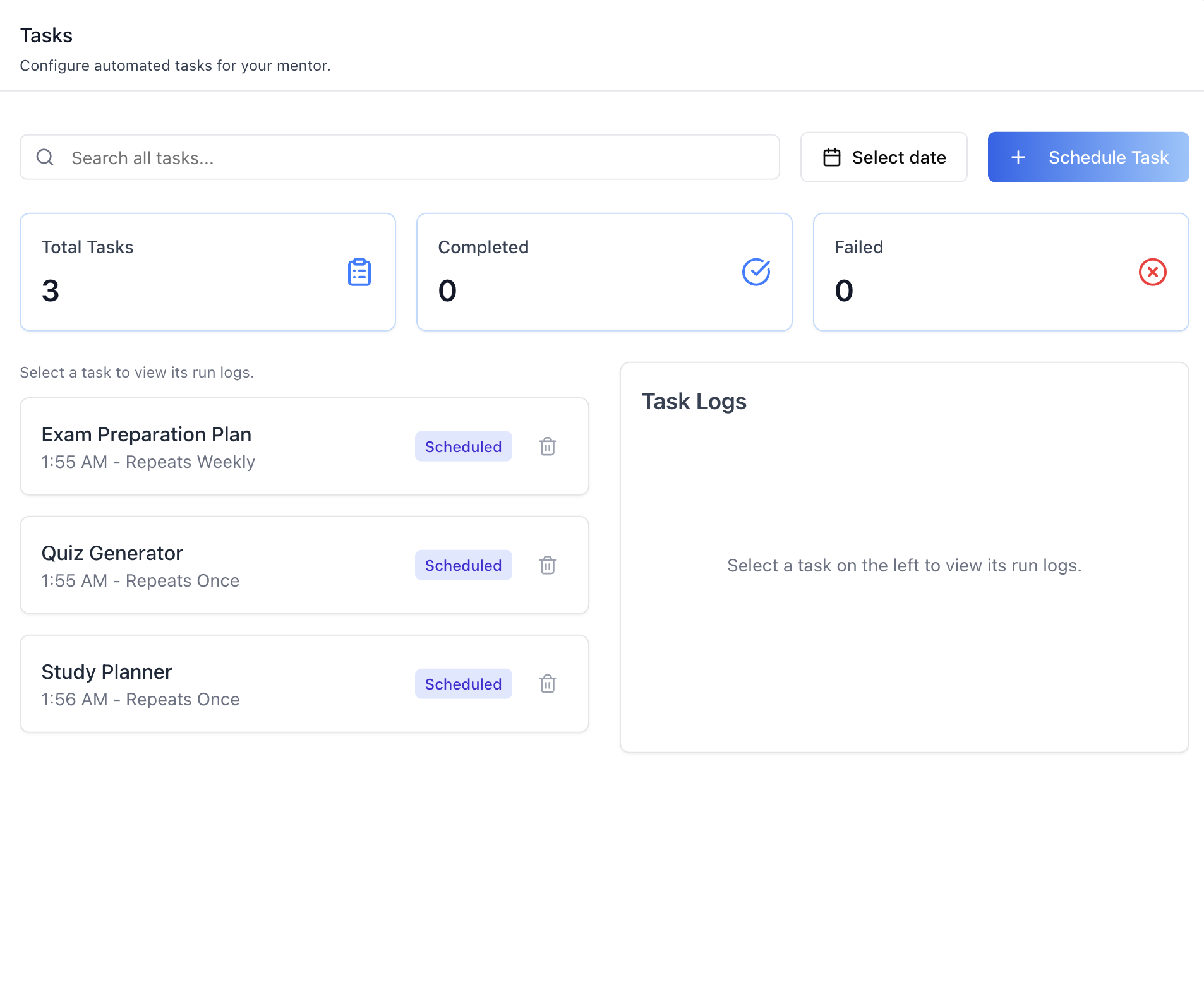Image resolution: width=1204 pixels, height=1004 pixels.
Task: Delete the Exam Preparation Plan task
Action: point(548,446)
